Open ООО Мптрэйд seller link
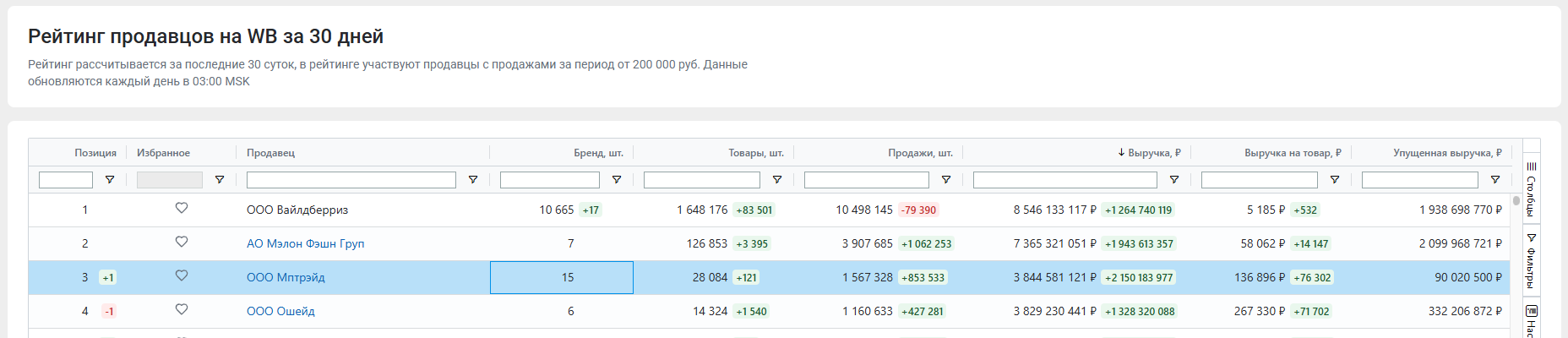The image size is (1568, 338). point(286,277)
